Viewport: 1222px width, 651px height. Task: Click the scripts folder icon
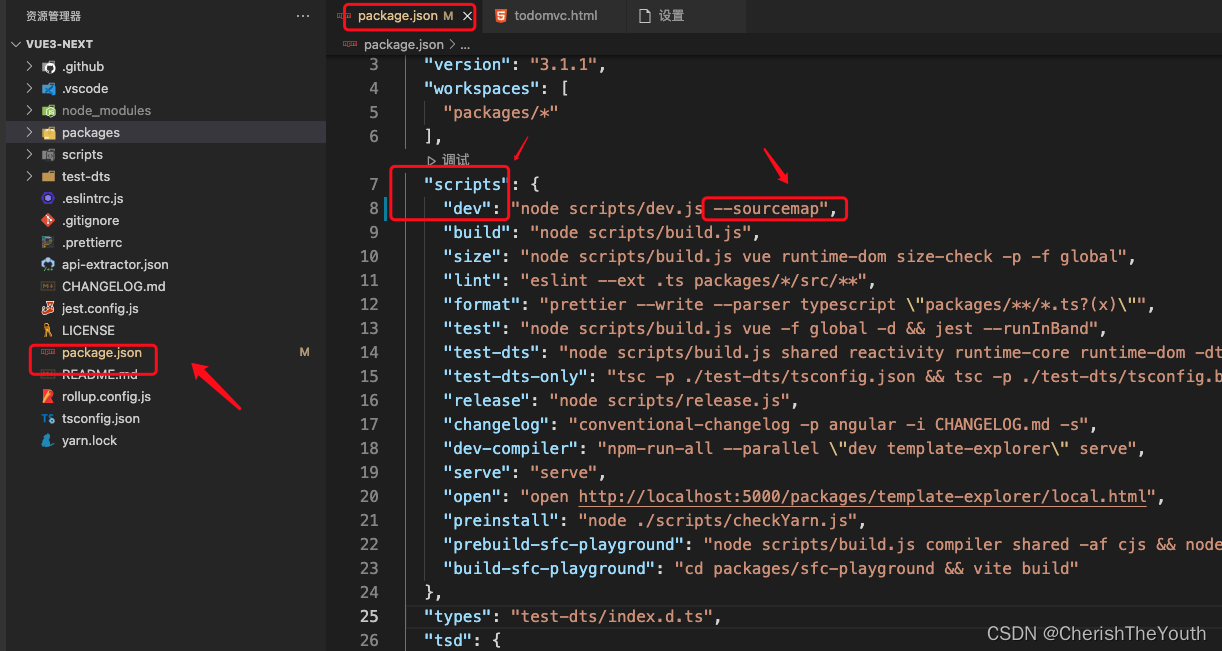[49, 154]
